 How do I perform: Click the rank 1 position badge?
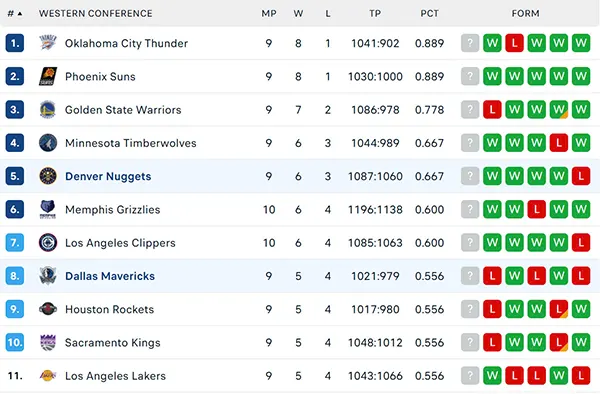(15, 43)
